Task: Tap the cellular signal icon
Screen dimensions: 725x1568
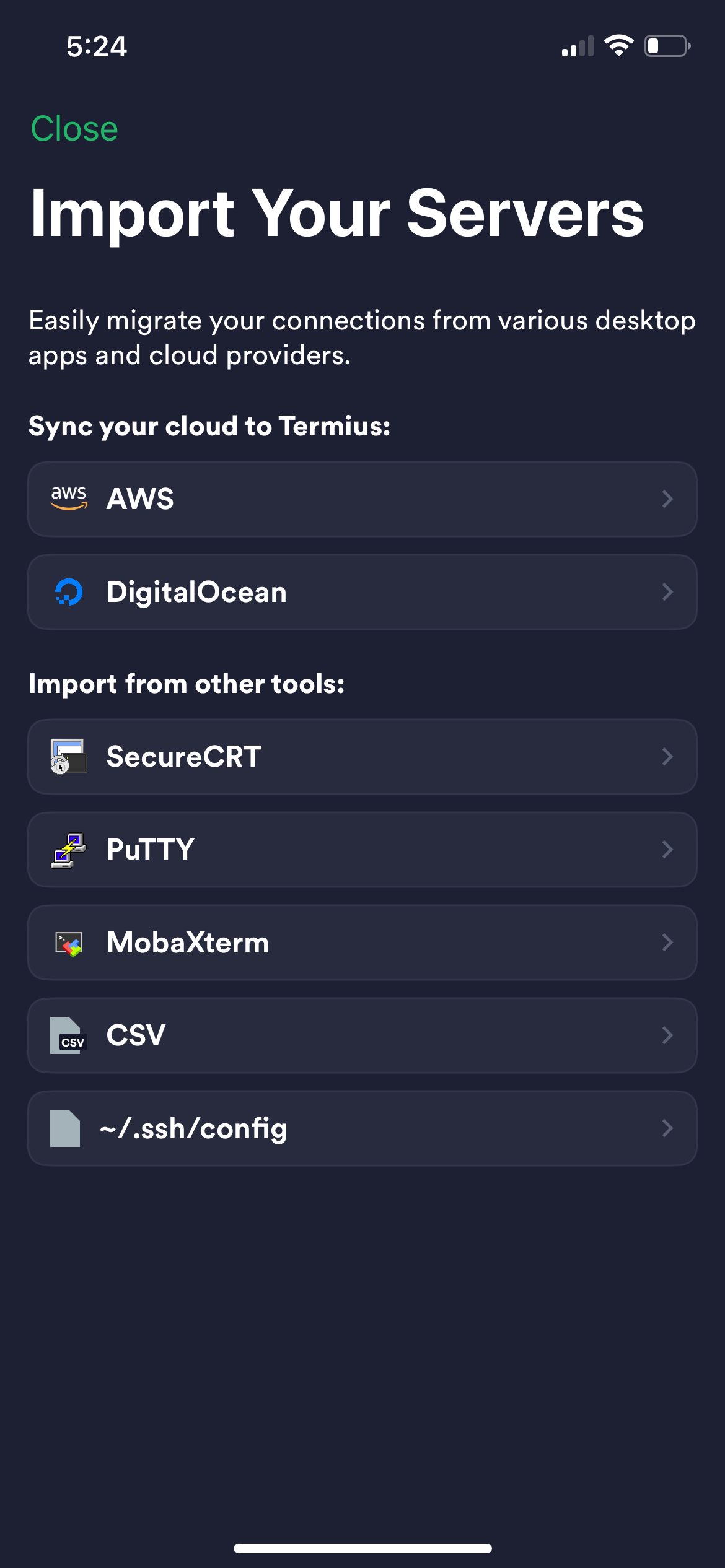Action: [x=578, y=46]
